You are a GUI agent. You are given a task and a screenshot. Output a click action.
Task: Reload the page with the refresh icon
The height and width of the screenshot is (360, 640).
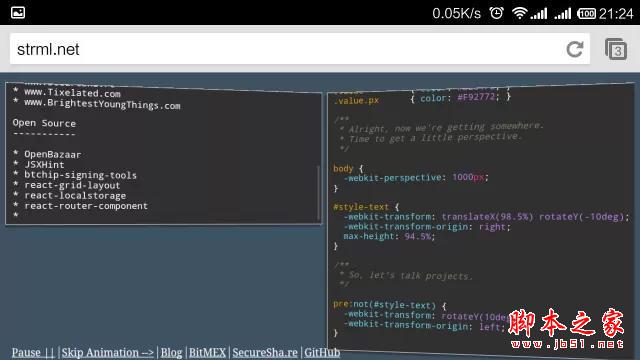pos(575,49)
